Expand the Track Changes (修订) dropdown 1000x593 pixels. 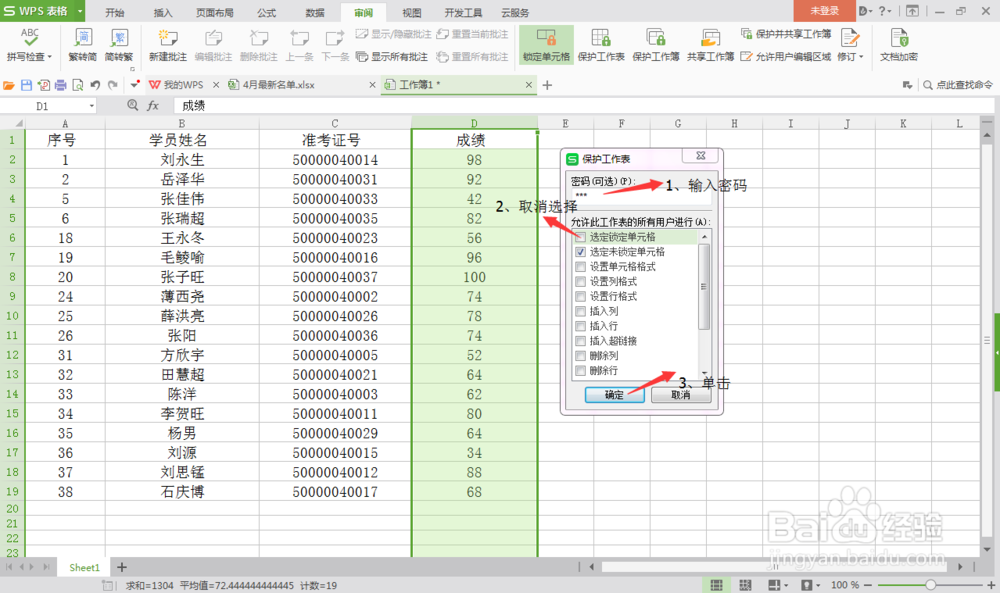[861, 57]
